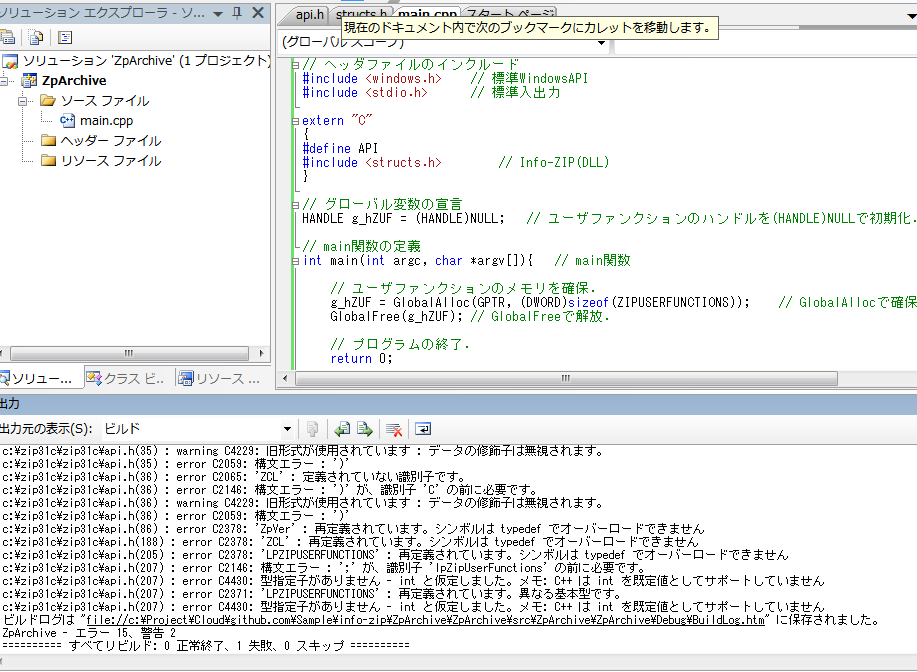Select the ヘッダー ファイル folder
The image size is (917, 672).
tap(111, 140)
